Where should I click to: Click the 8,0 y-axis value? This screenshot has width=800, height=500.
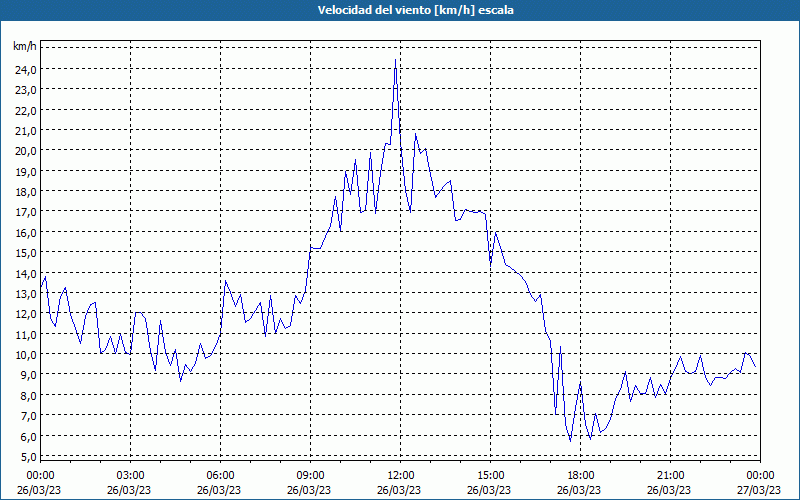[x=28, y=395]
